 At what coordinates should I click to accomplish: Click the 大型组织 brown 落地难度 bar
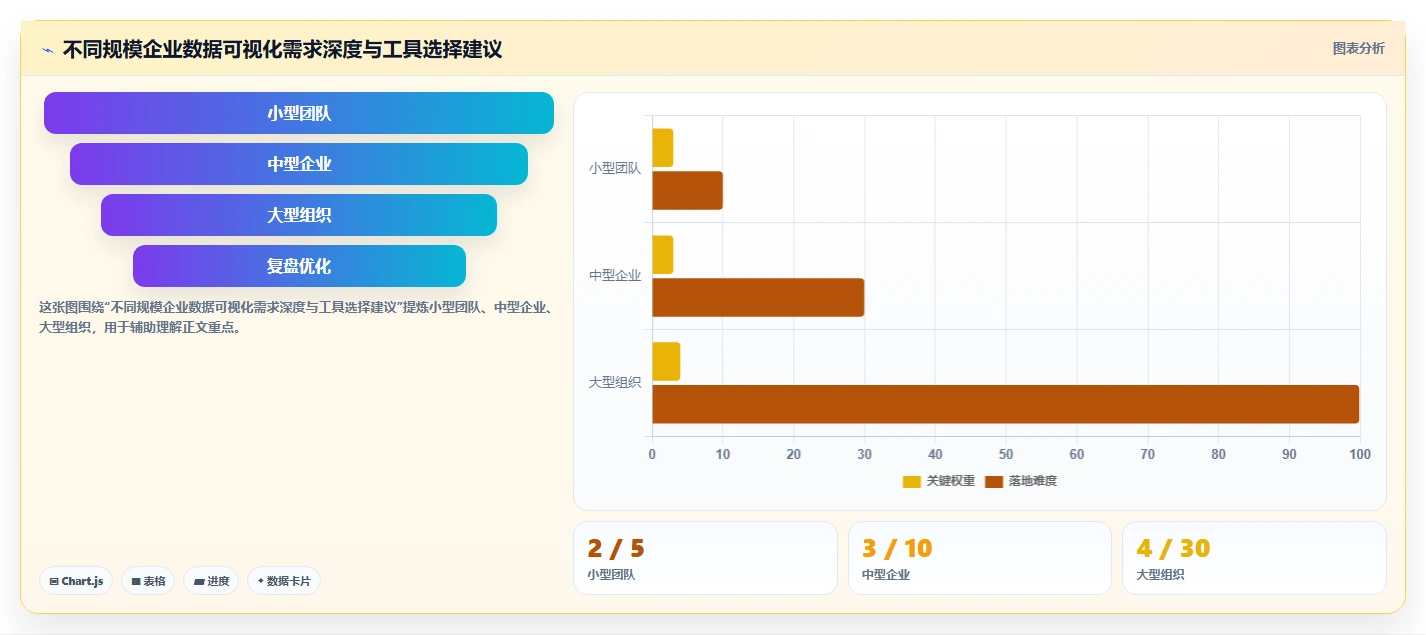1005,404
